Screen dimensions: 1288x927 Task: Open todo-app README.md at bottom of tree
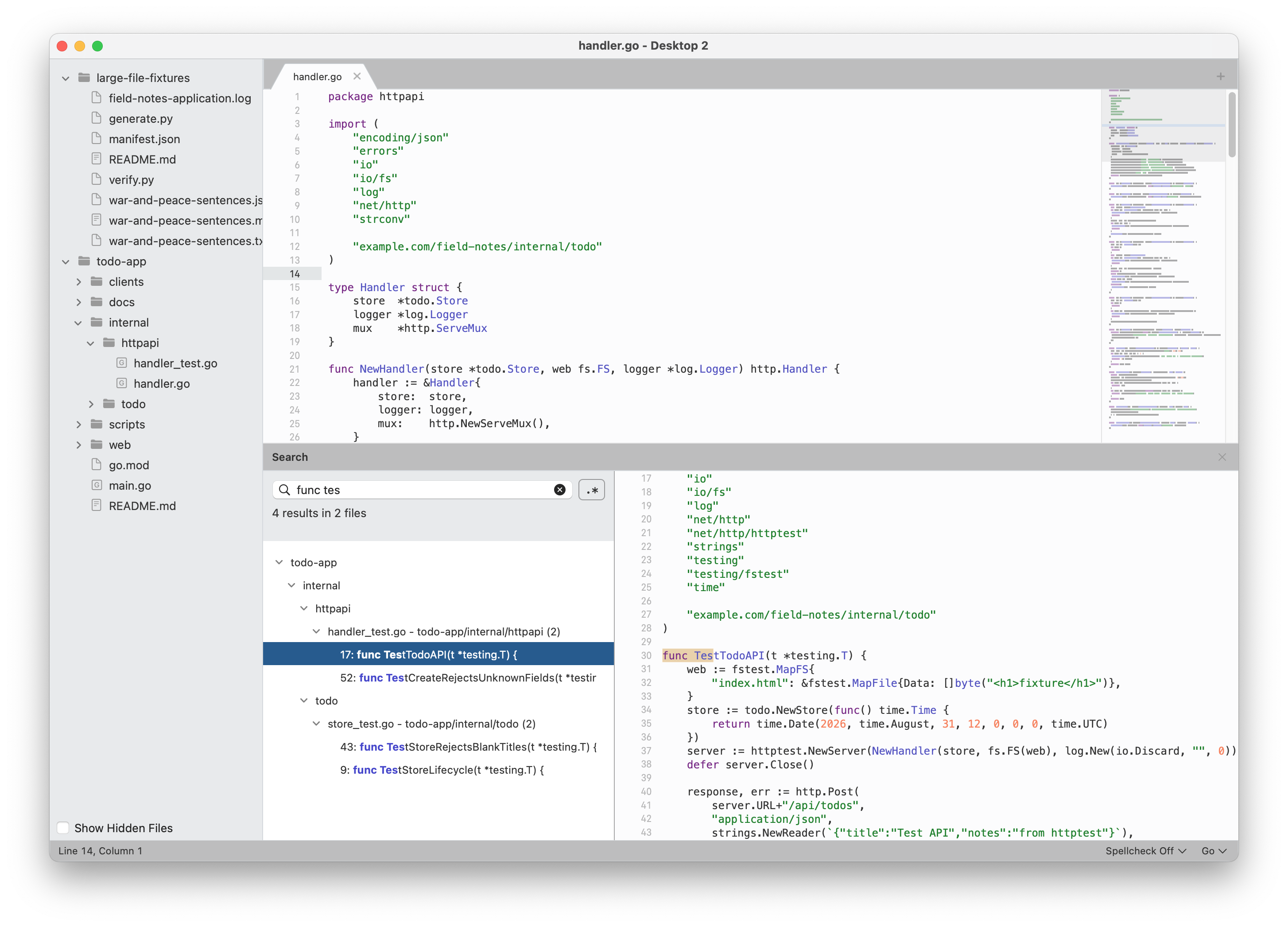[142, 506]
